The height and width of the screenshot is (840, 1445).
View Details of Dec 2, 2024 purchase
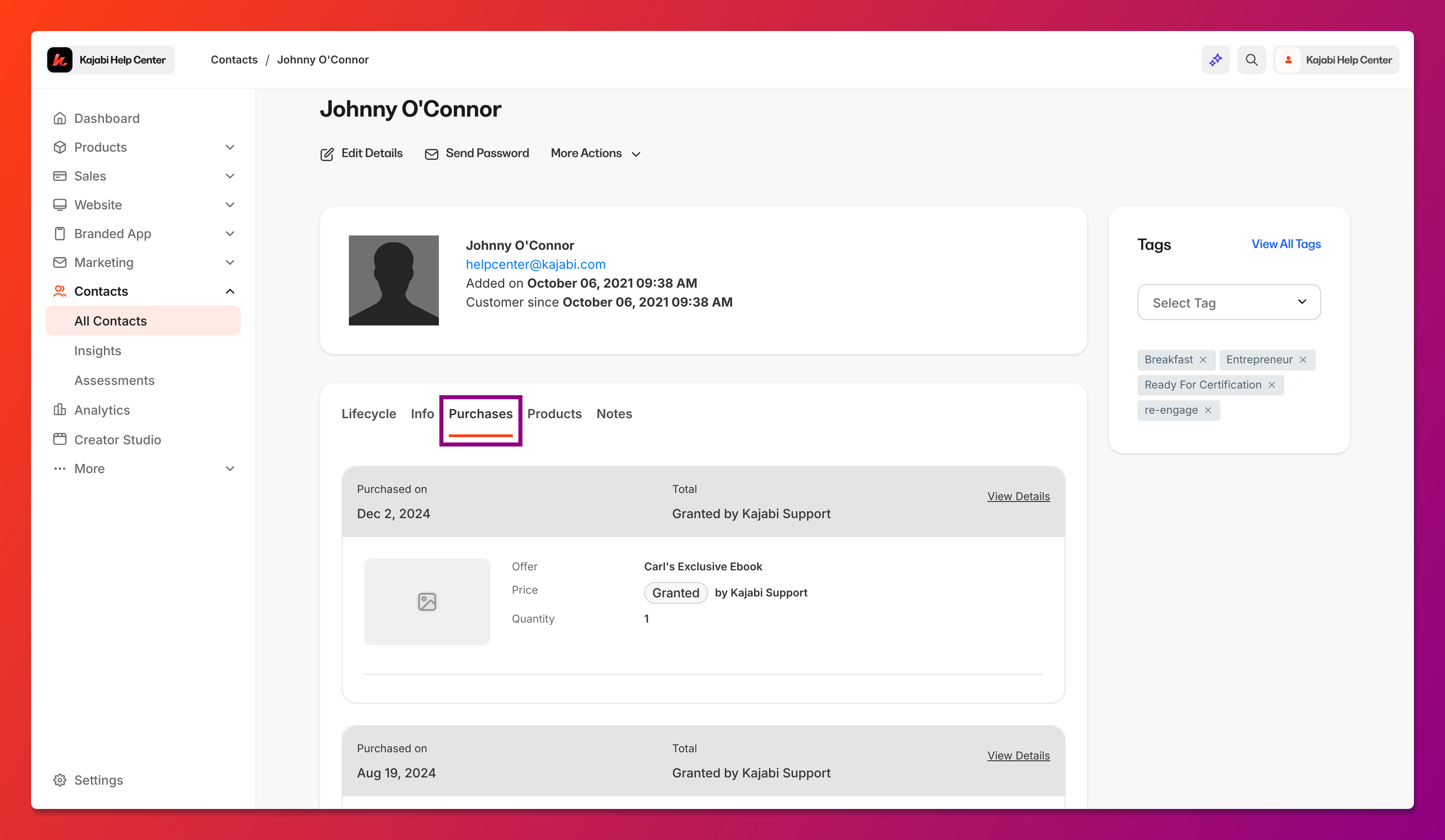(x=1018, y=496)
